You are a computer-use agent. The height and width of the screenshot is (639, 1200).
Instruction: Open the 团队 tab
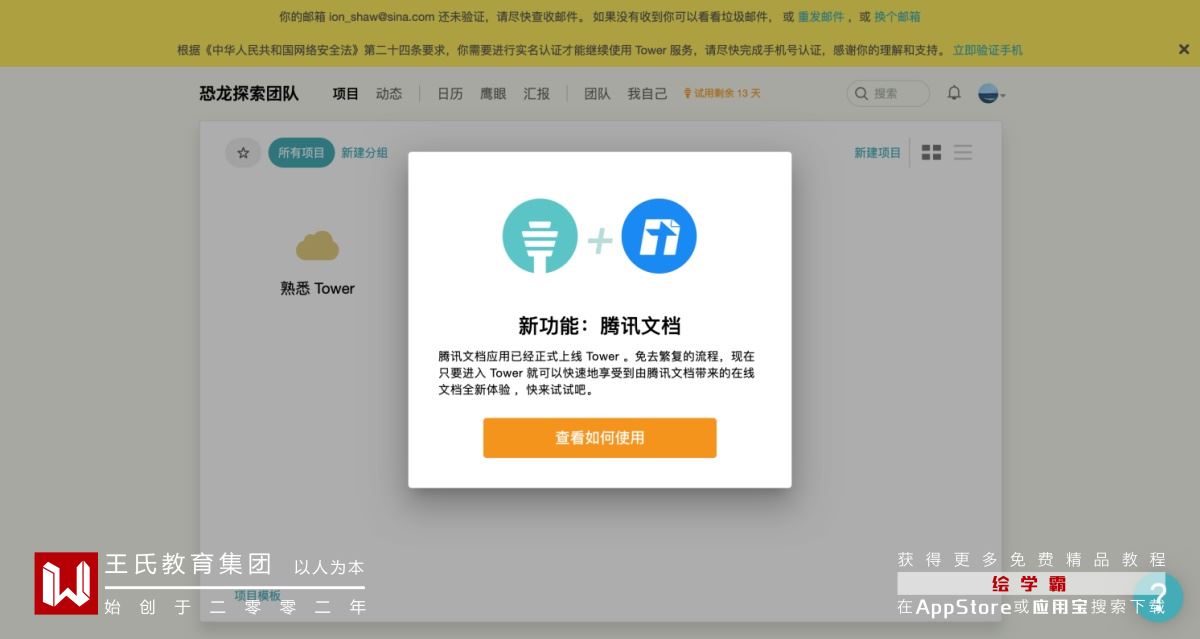point(597,93)
